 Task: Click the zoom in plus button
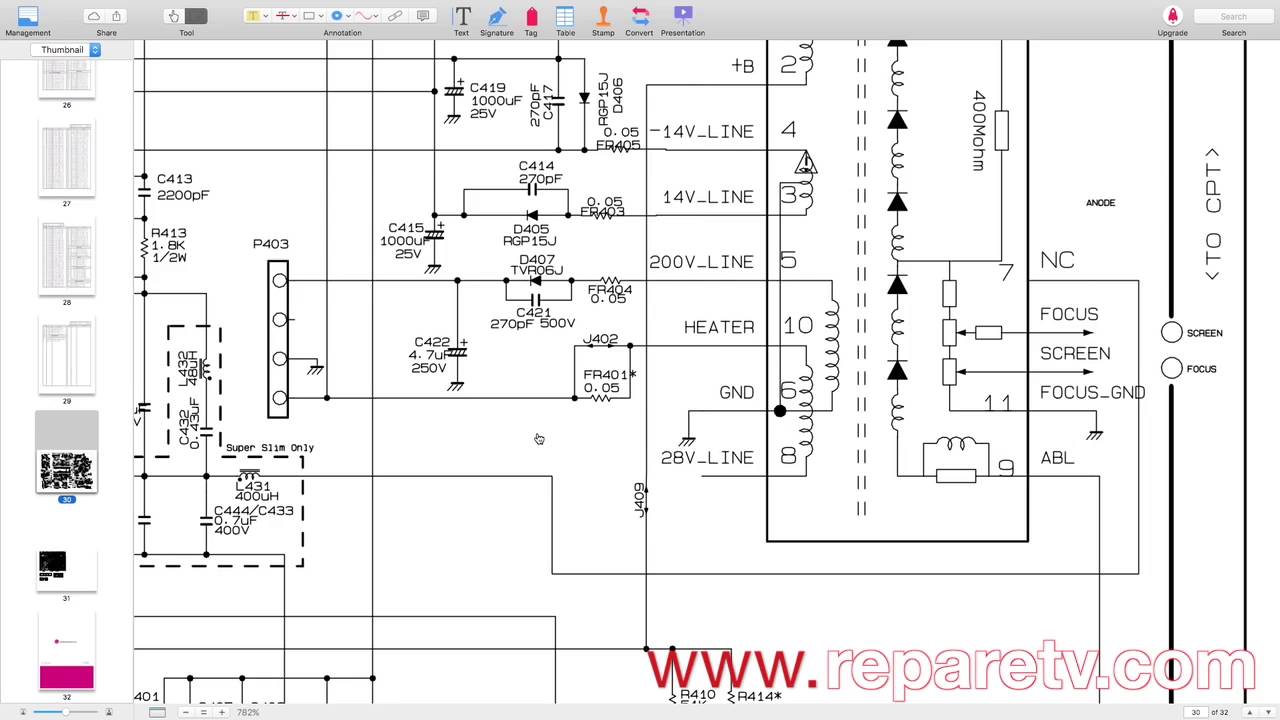pos(221,712)
